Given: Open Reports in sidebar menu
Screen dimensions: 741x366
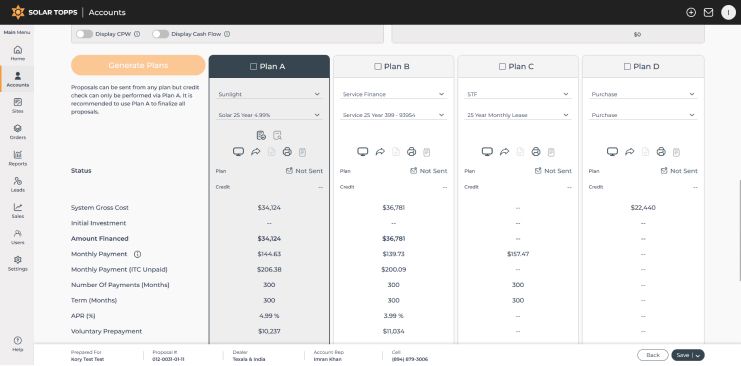Looking at the screenshot, I should click(x=17, y=158).
